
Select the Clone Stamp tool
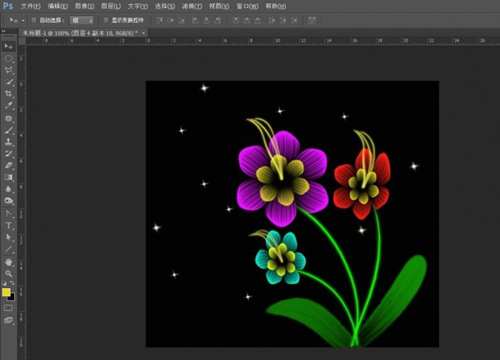click(8, 142)
